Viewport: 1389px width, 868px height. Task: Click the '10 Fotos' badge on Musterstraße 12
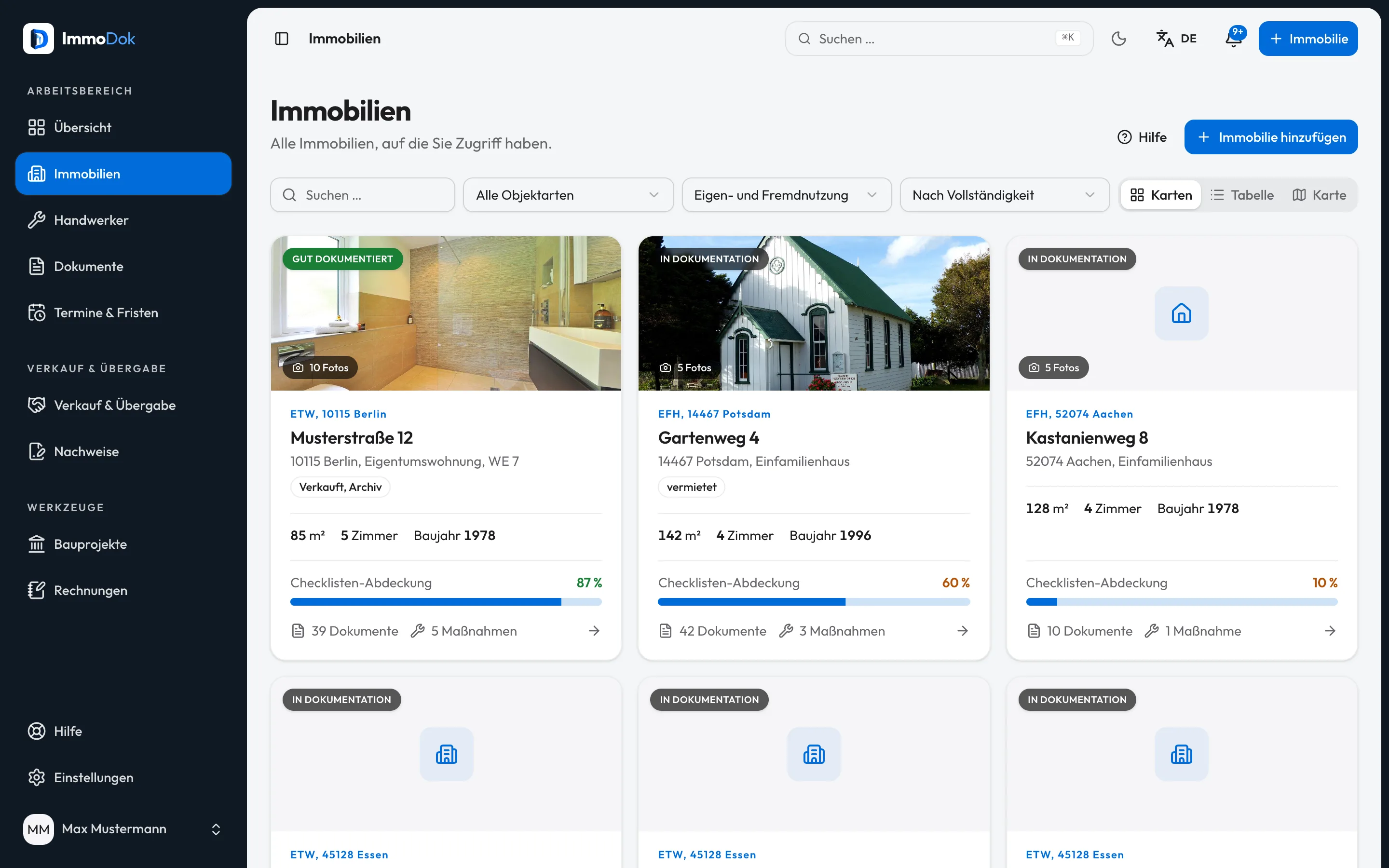tap(320, 367)
